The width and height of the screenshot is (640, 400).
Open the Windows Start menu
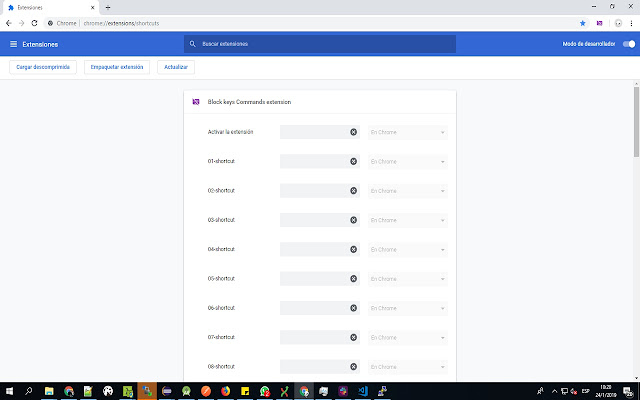pyautogui.click(x=9, y=391)
